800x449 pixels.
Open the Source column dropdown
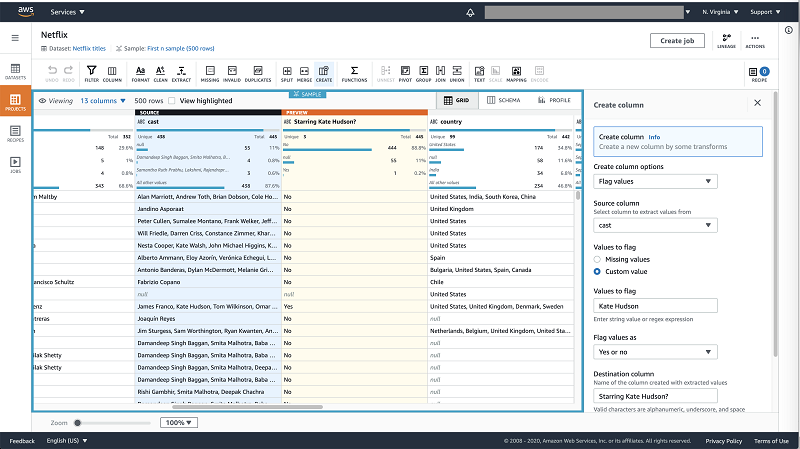pos(655,226)
